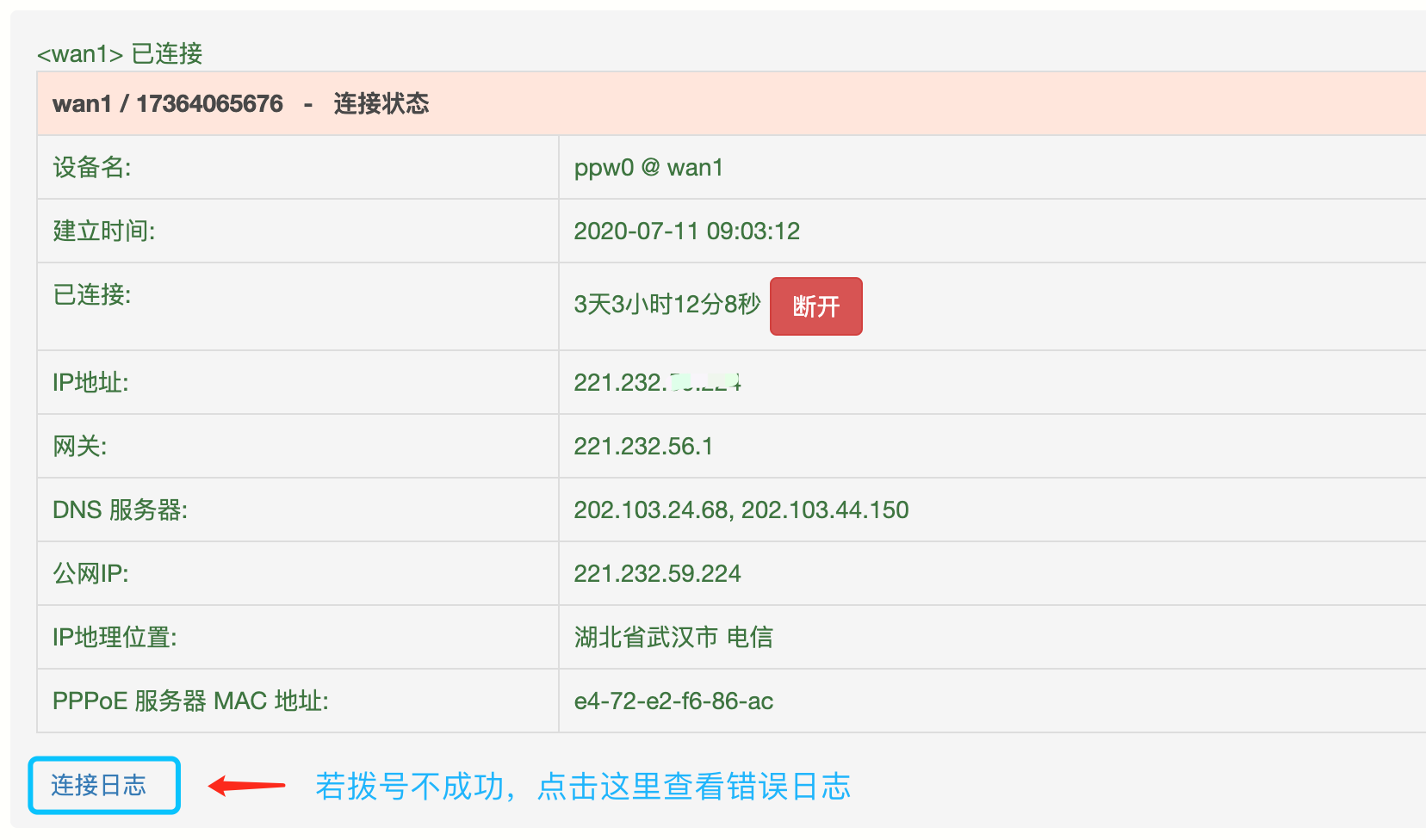The height and width of the screenshot is (840, 1426).
Task: Select the gateway address 221.232.56.1
Action: [643, 446]
